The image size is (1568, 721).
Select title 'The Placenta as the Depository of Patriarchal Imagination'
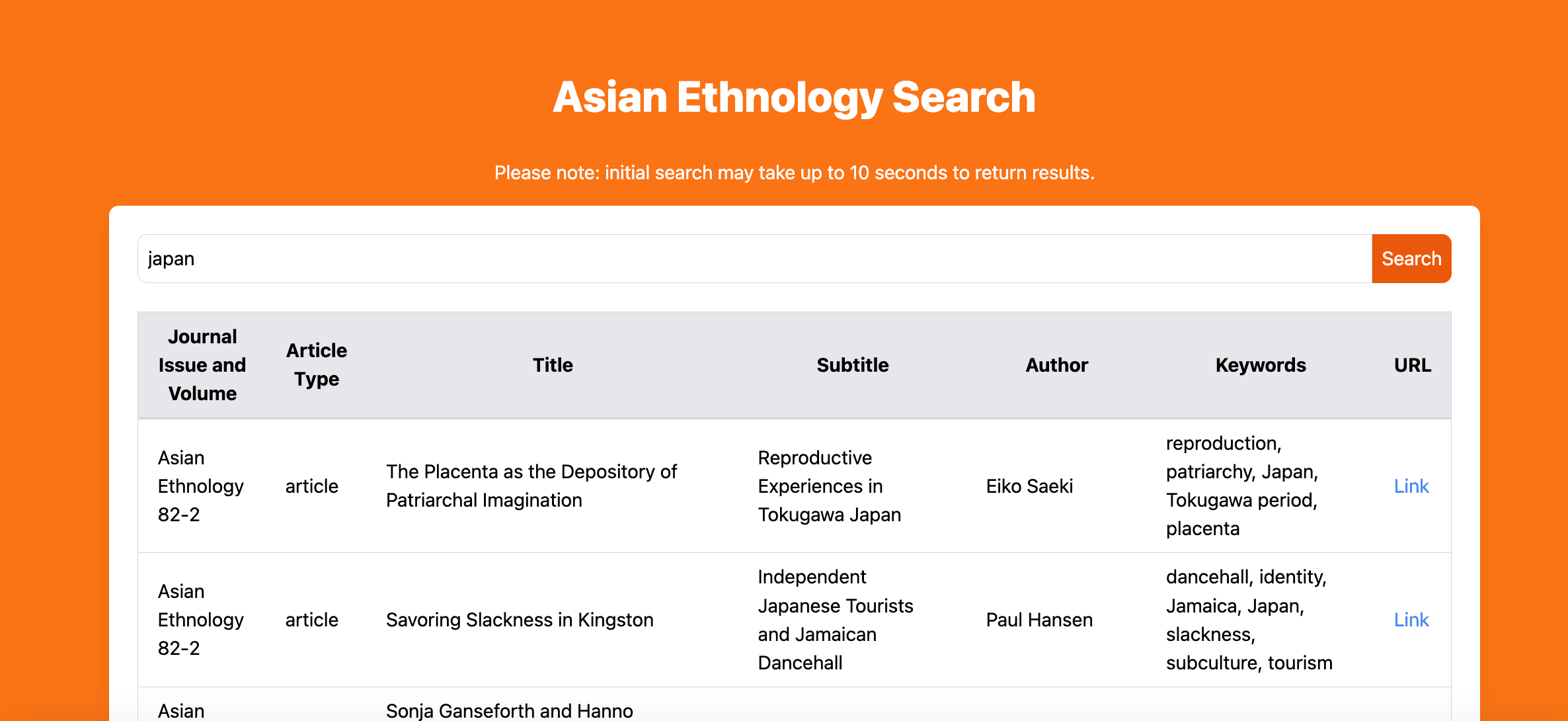531,486
